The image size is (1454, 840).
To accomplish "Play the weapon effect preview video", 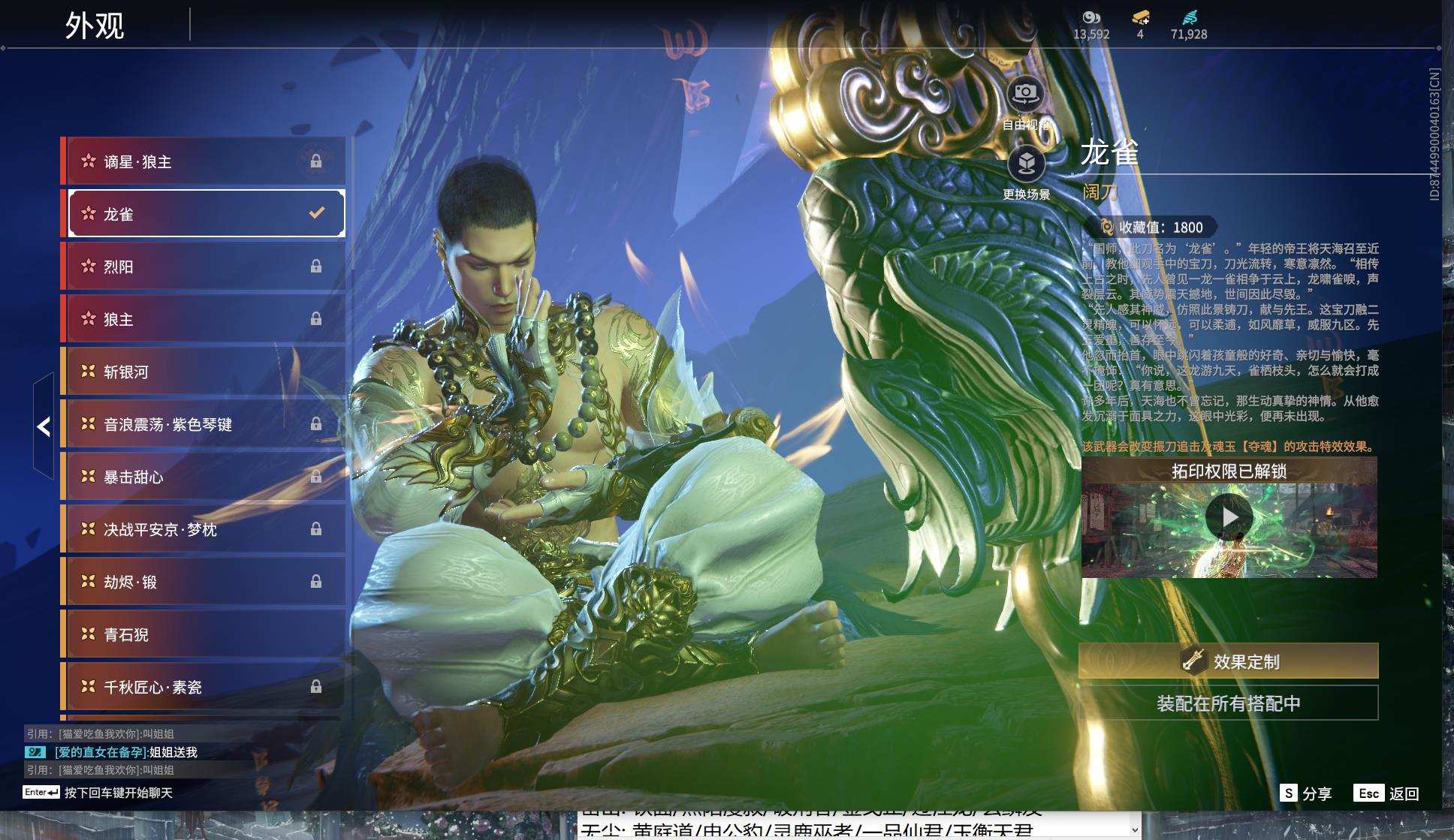I will point(1229,517).
